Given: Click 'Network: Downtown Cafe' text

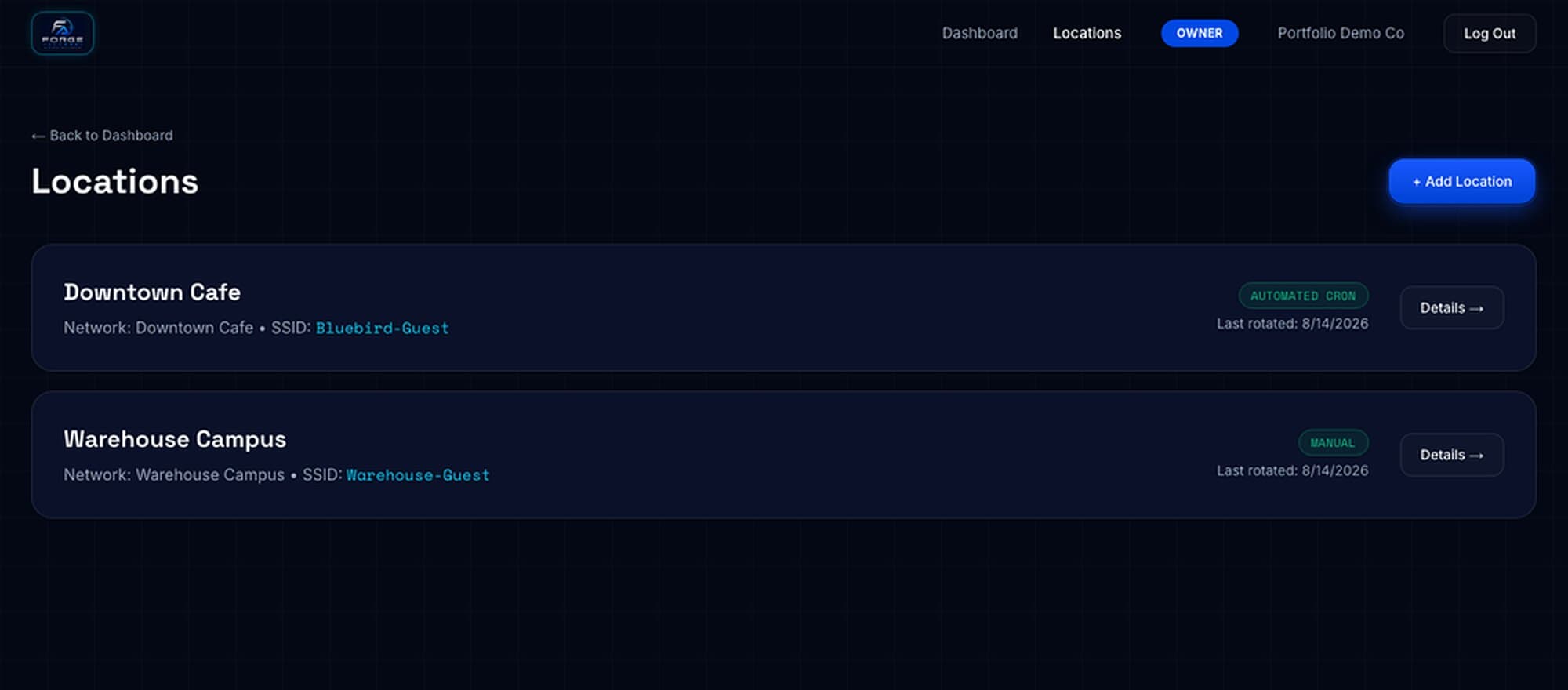Looking at the screenshot, I should pos(158,328).
